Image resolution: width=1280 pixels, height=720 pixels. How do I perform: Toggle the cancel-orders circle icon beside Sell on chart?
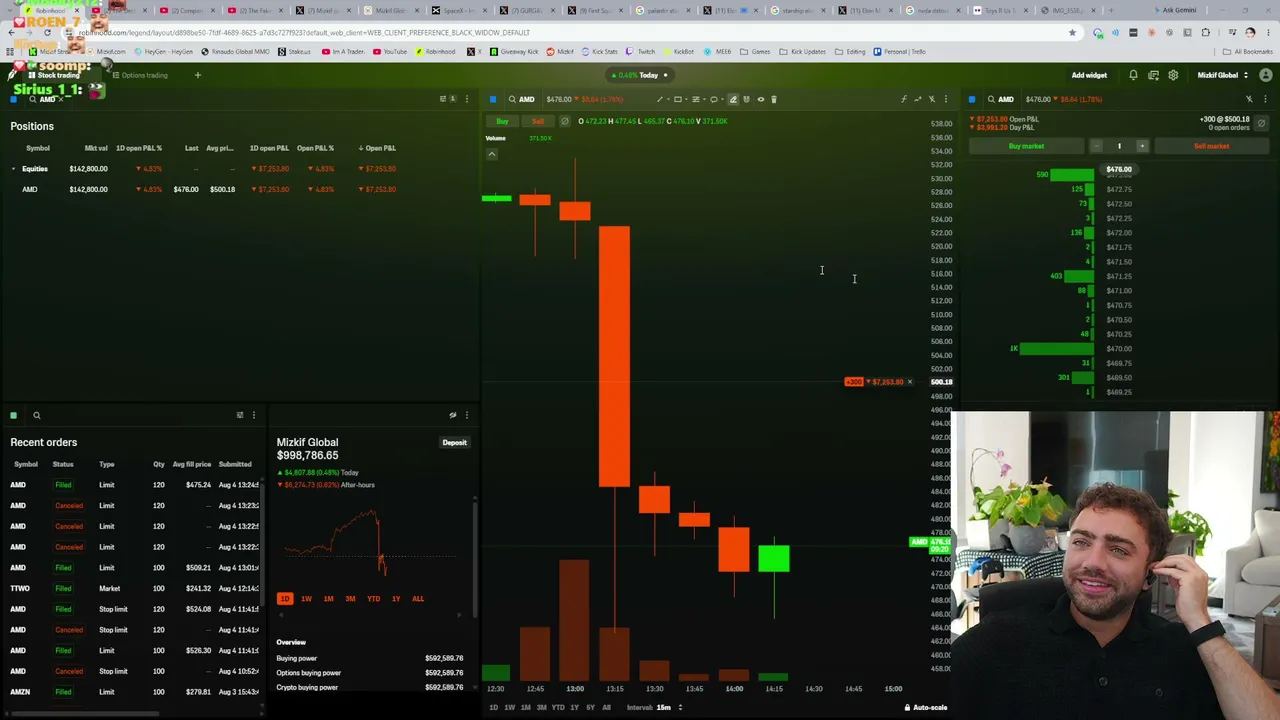(565, 121)
